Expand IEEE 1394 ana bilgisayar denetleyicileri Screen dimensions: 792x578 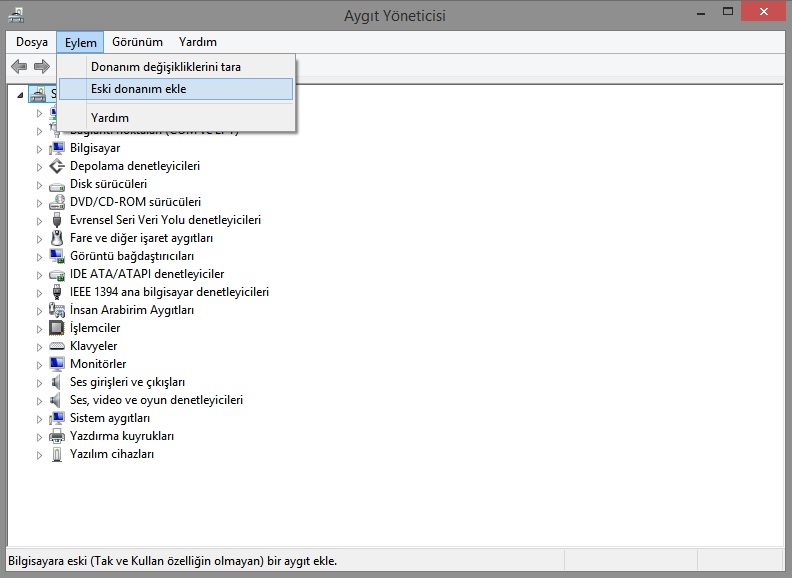(39, 293)
